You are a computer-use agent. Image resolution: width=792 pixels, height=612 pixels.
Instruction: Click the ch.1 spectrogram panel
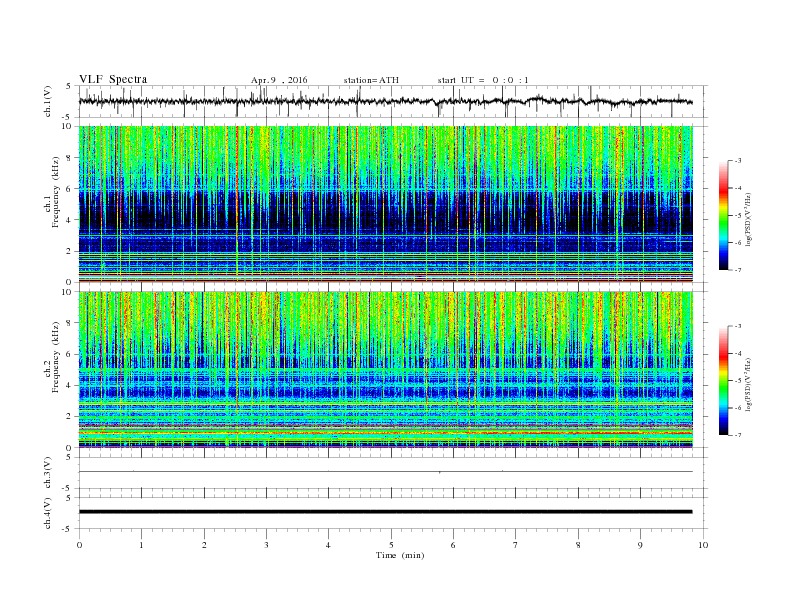(x=386, y=204)
